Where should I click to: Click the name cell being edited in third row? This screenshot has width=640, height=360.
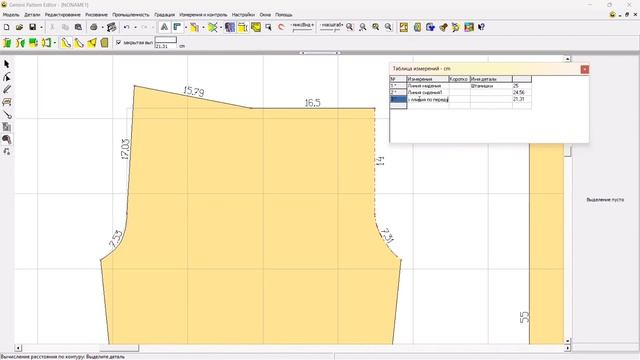click(x=428, y=99)
